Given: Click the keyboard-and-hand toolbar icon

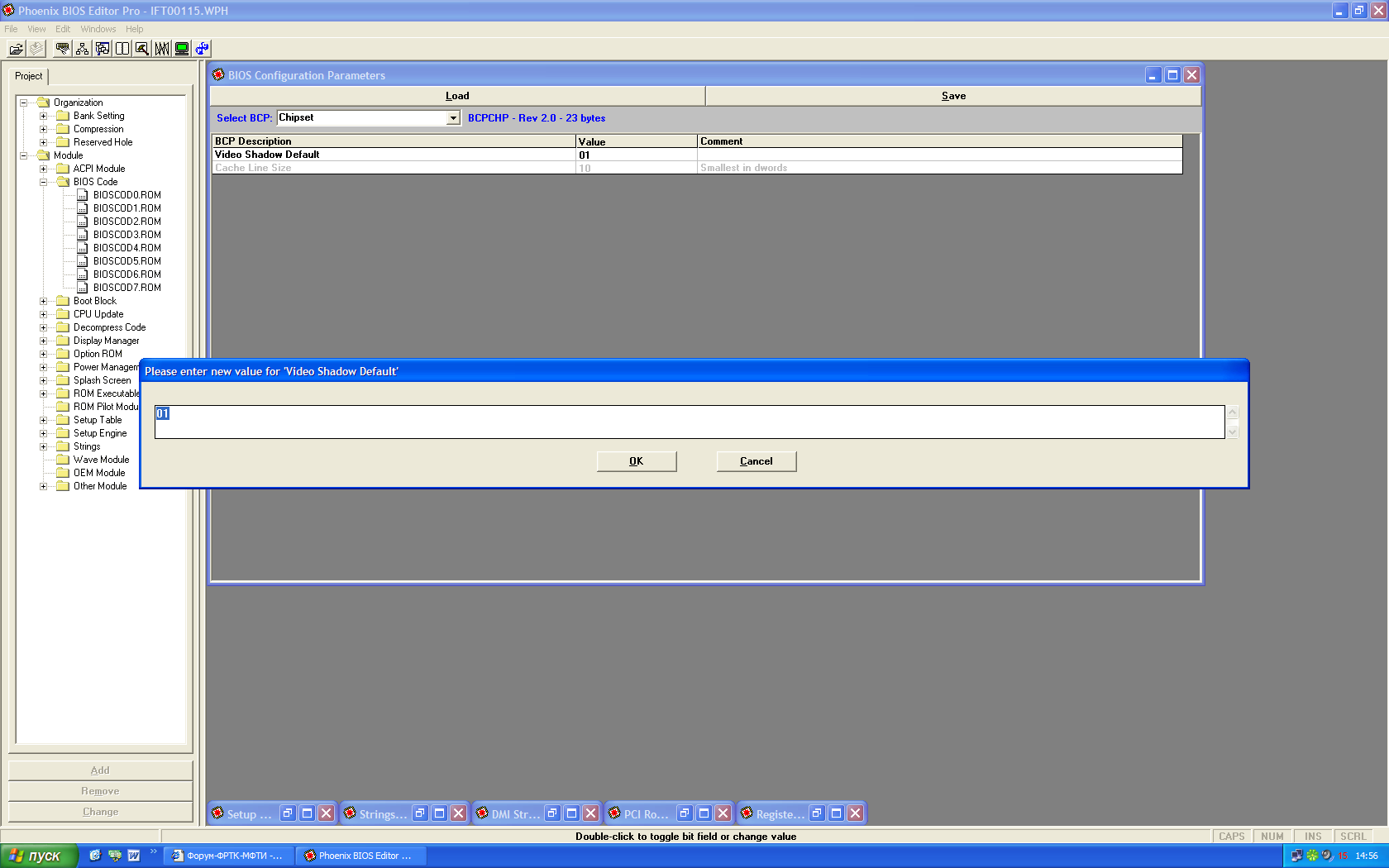Looking at the screenshot, I should (x=62, y=49).
